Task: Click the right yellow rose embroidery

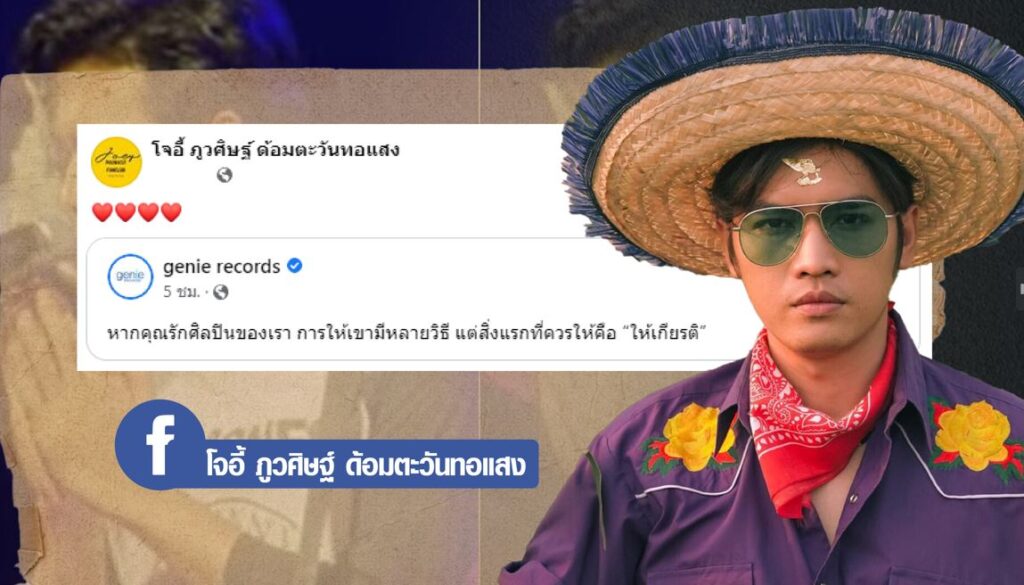Action: [x=974, y=436]
